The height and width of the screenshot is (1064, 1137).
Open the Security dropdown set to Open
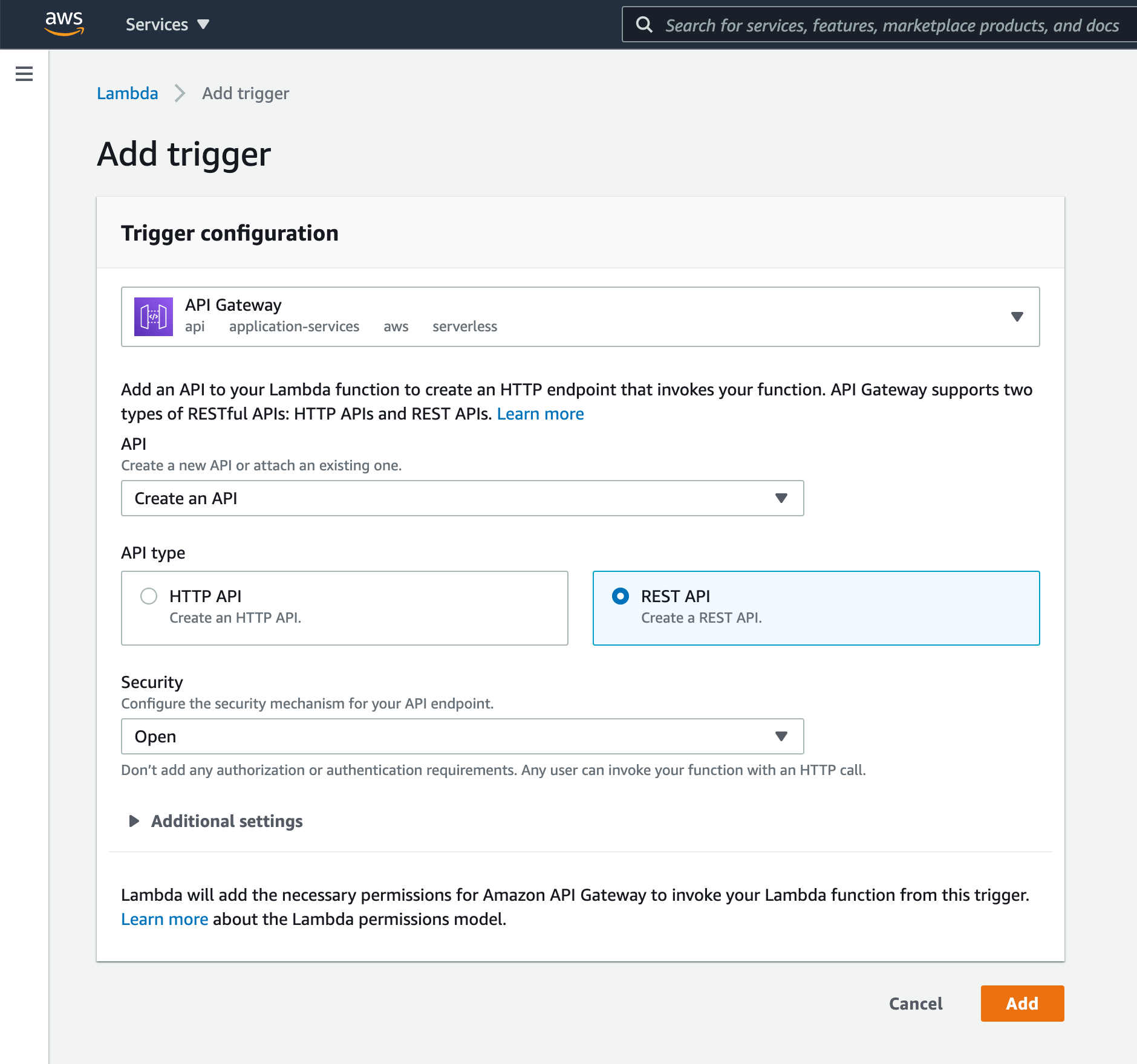463,736
